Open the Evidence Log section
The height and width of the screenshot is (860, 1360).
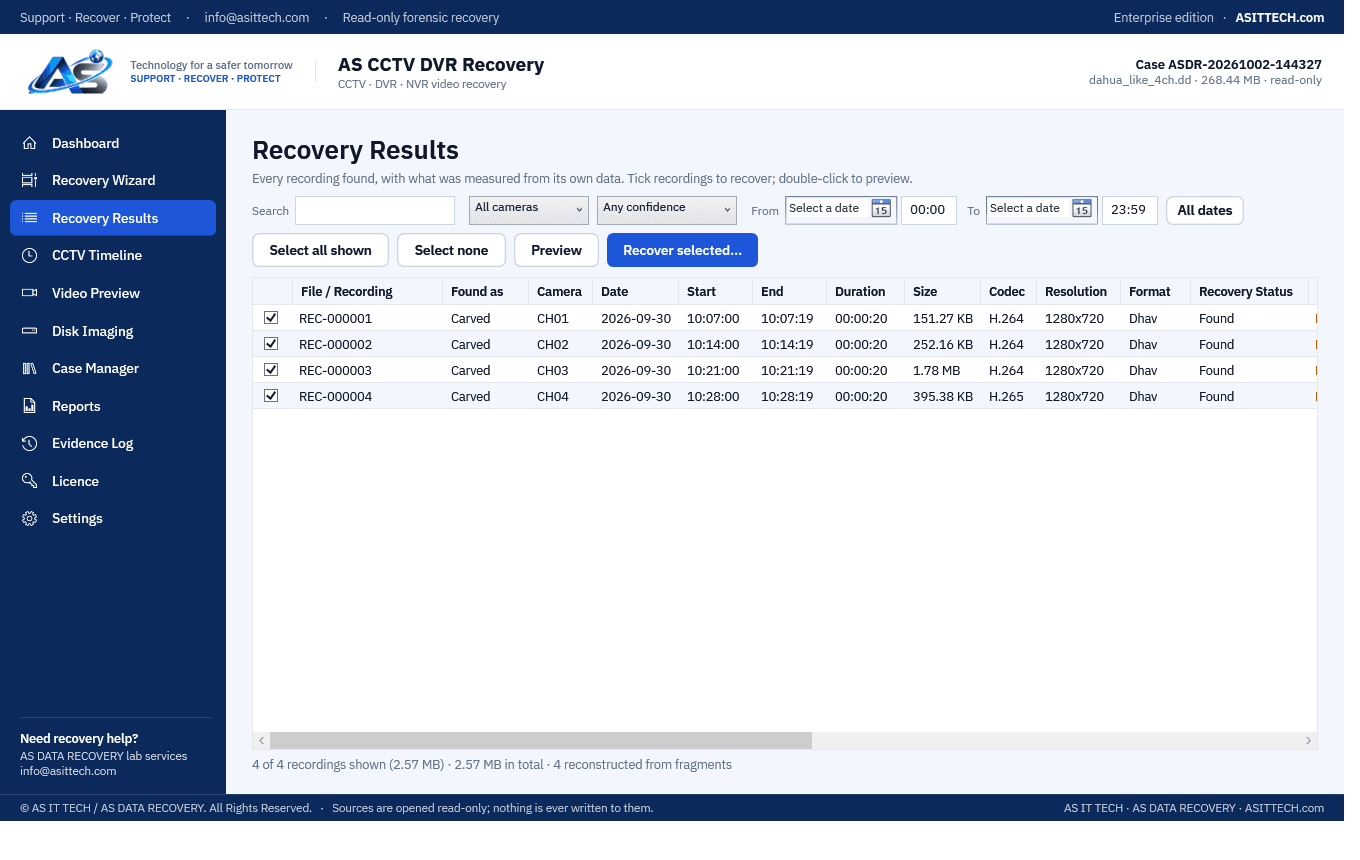[113, 443]
